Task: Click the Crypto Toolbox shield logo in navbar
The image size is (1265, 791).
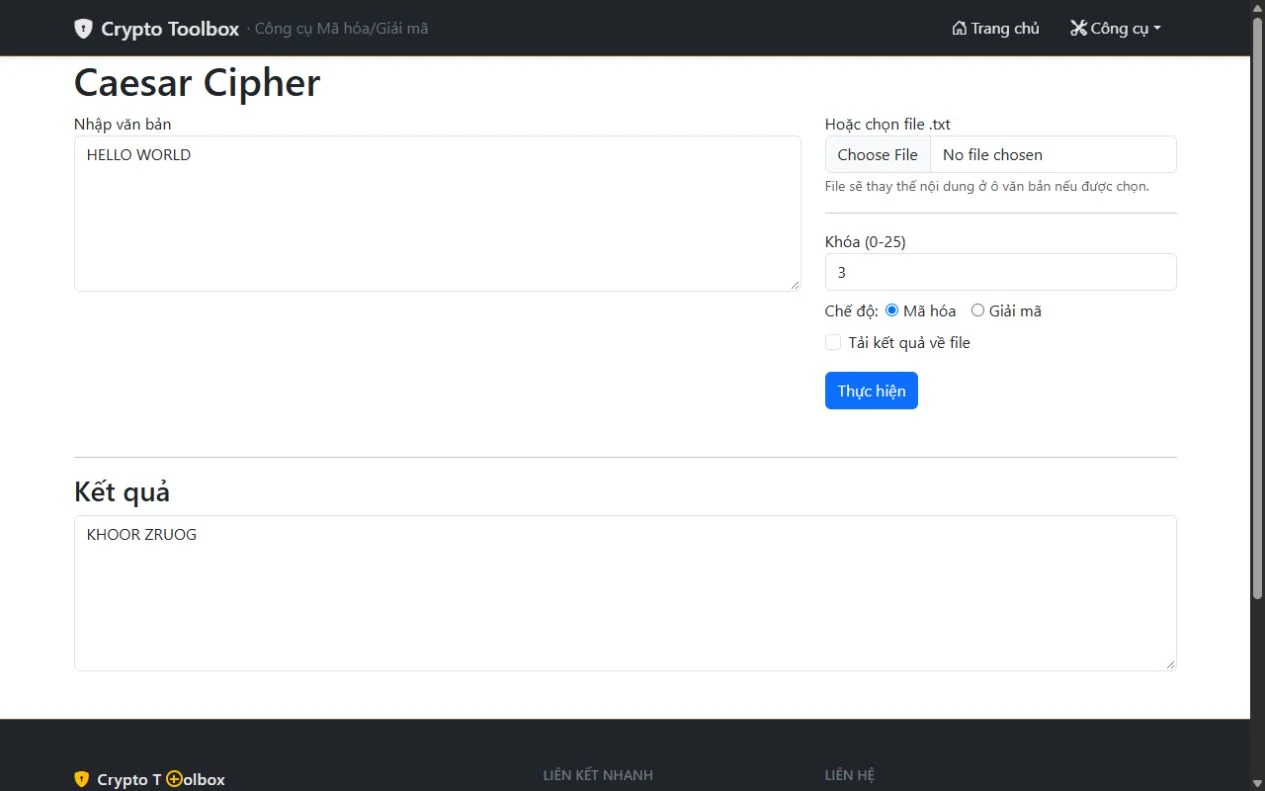Action: click(83, 28)
